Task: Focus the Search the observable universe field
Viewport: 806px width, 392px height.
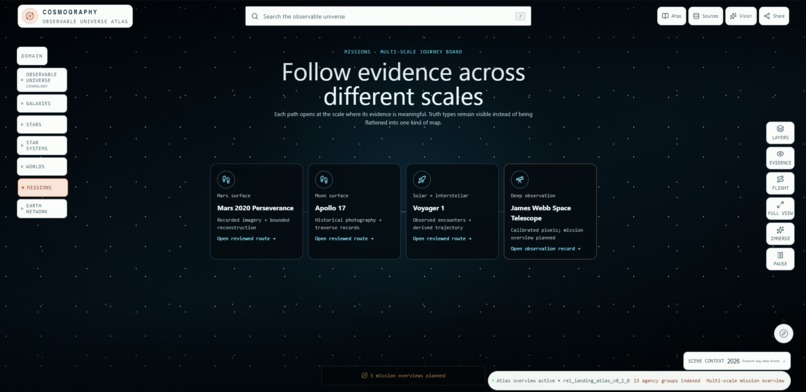Action: point(388,16)
